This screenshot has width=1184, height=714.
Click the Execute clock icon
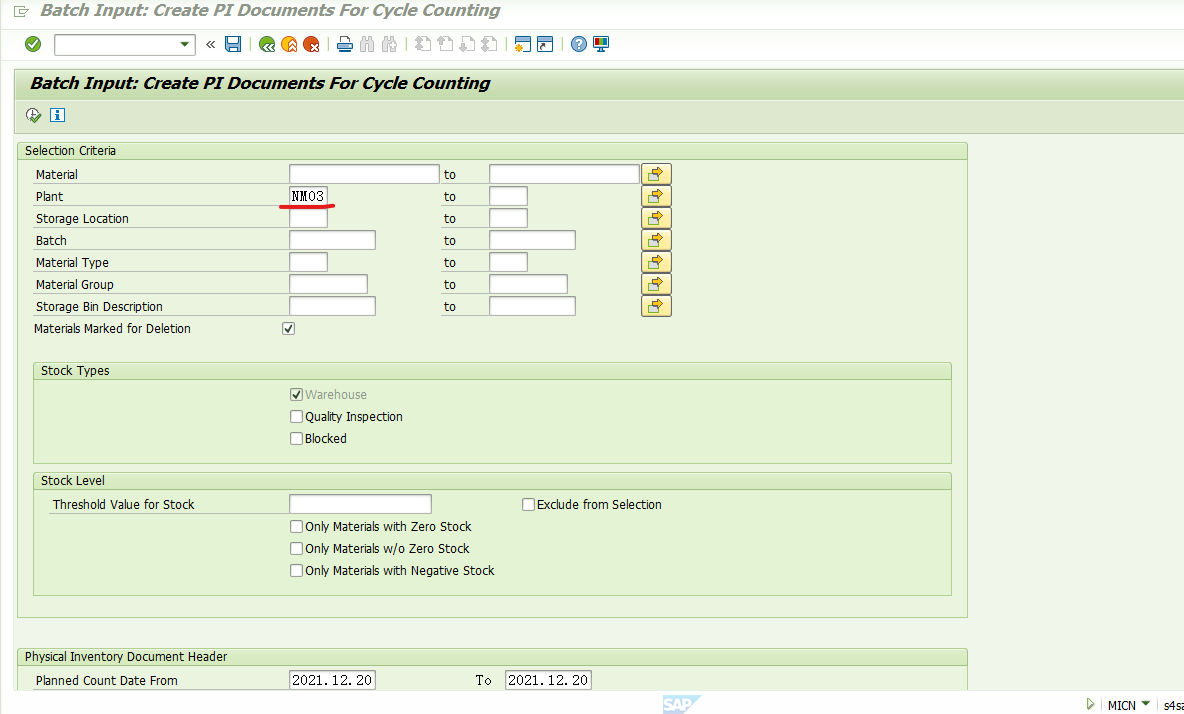point(33,115)
